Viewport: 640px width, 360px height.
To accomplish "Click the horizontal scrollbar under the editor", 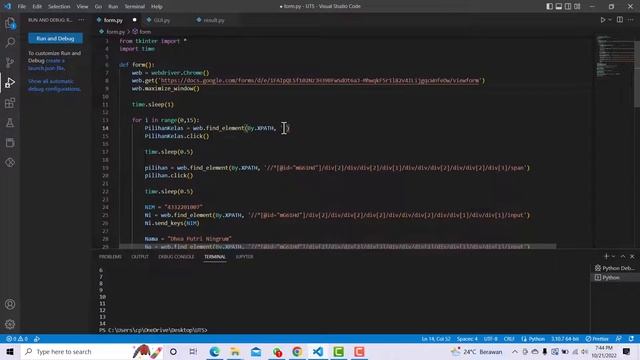I will (338, 247).
